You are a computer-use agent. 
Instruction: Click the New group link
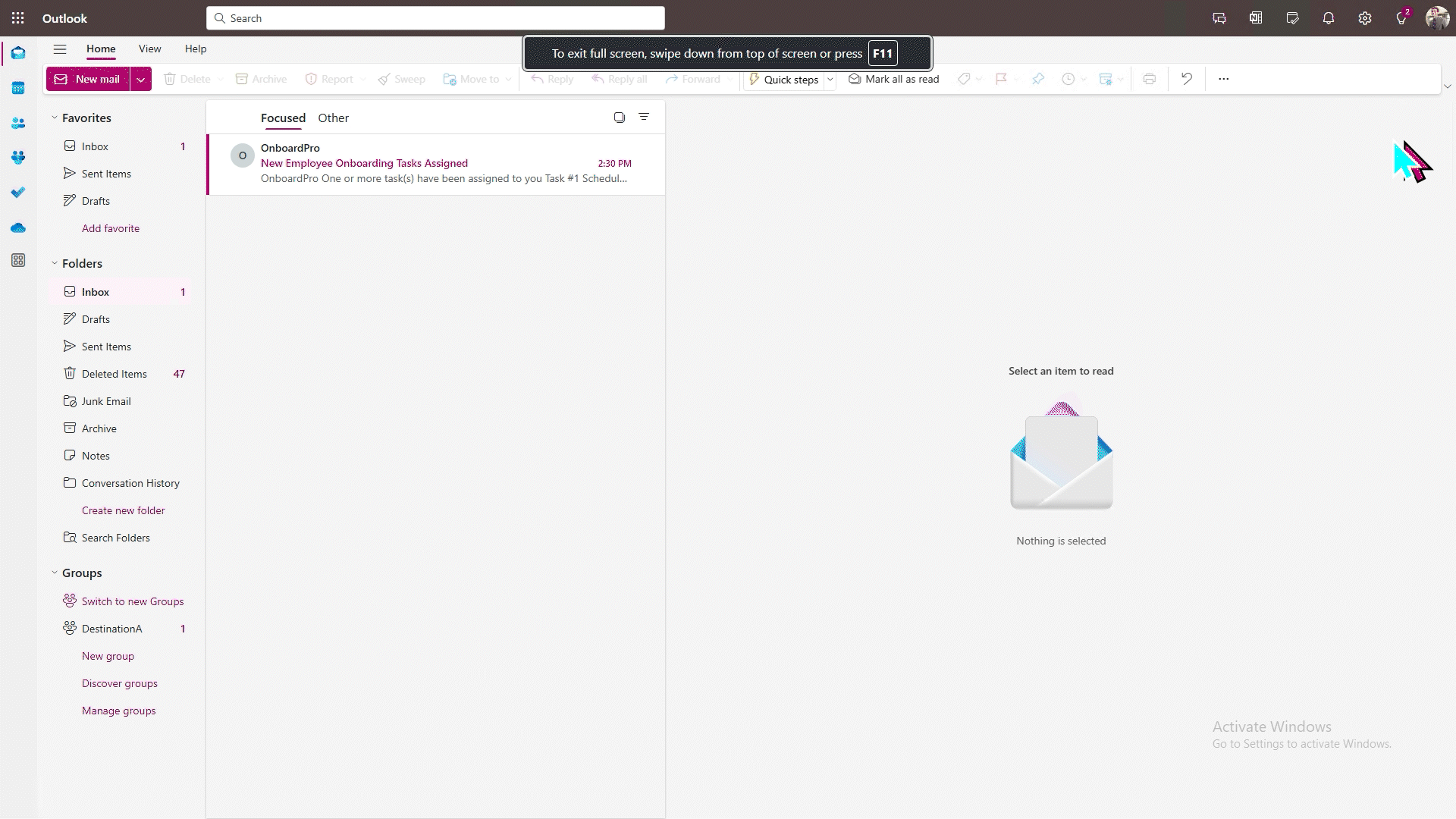click(x=108, y=656)
